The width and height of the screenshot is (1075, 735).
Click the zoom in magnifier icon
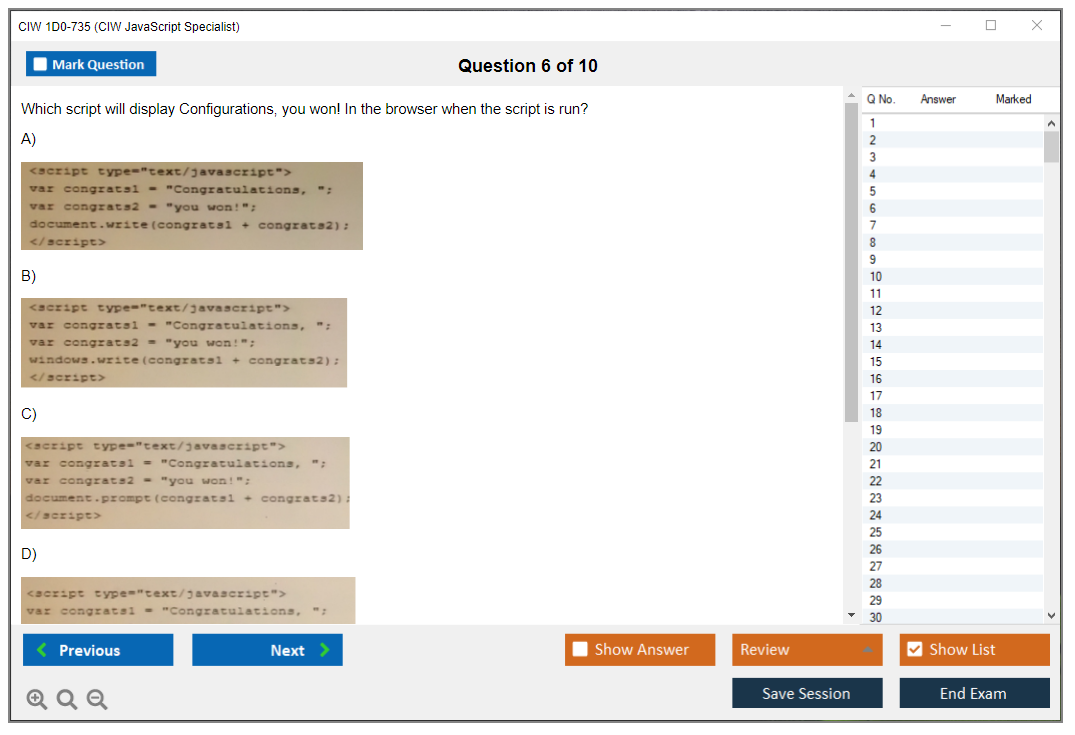tap(37, 700)
